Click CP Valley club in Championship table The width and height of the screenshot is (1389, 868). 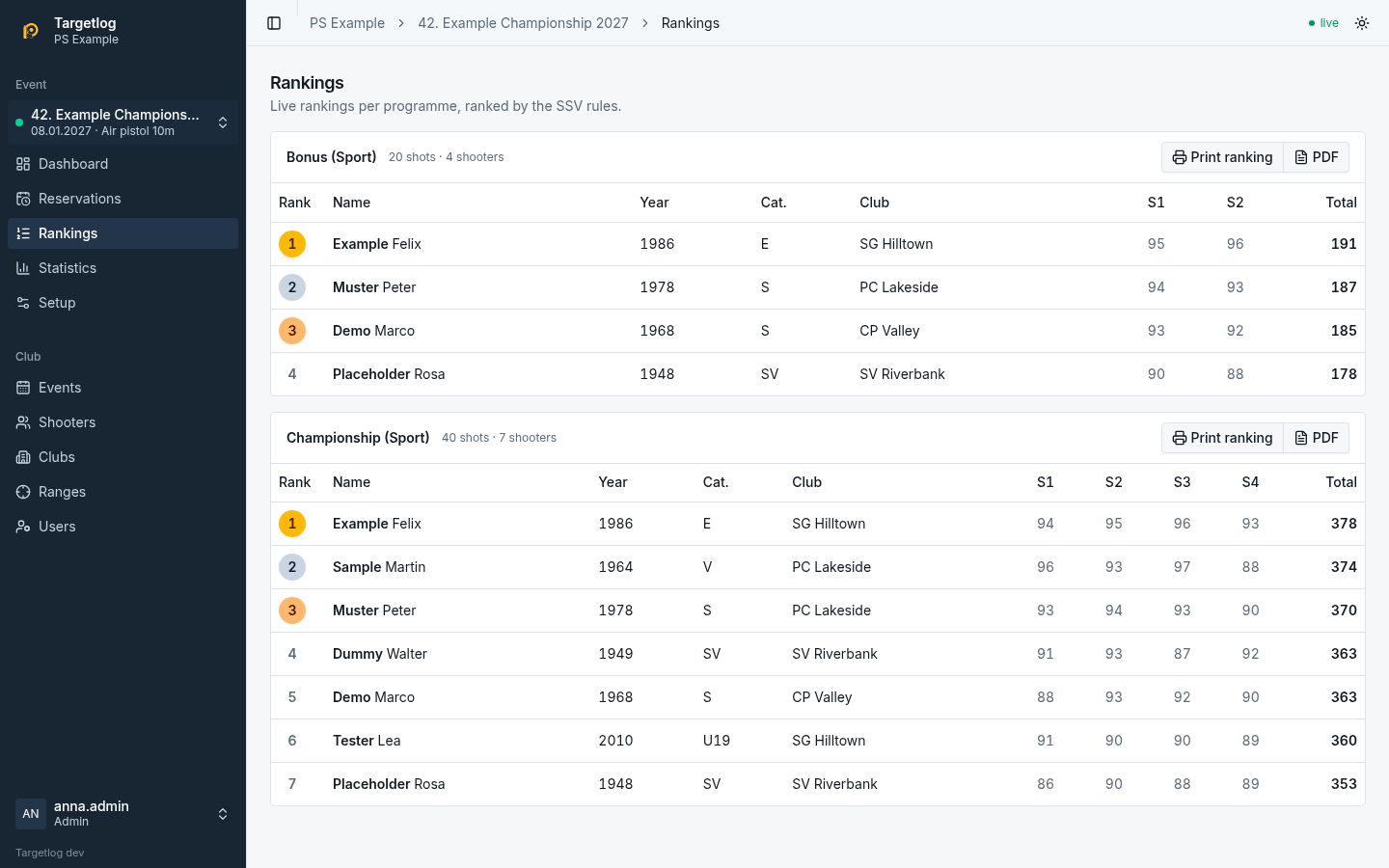pyautogui.click(x=822, y=697)
